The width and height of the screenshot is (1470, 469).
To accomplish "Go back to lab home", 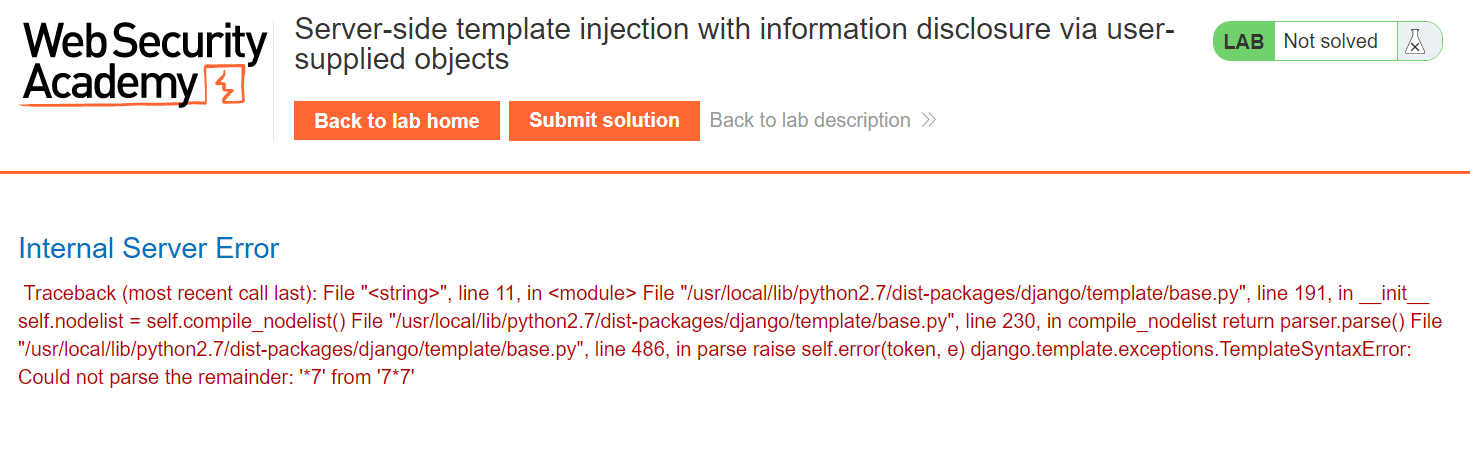I will pos(397,121).
